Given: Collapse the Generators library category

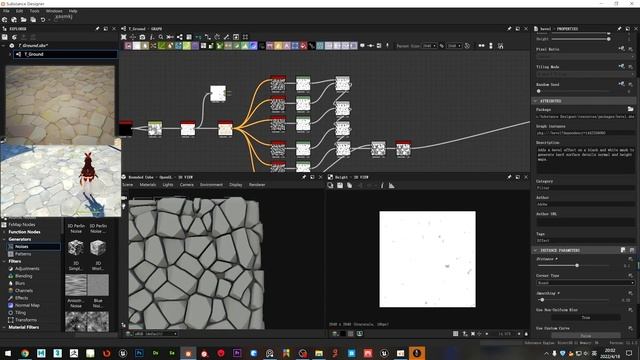Looking at the screenshot, I should pos(4,239).
